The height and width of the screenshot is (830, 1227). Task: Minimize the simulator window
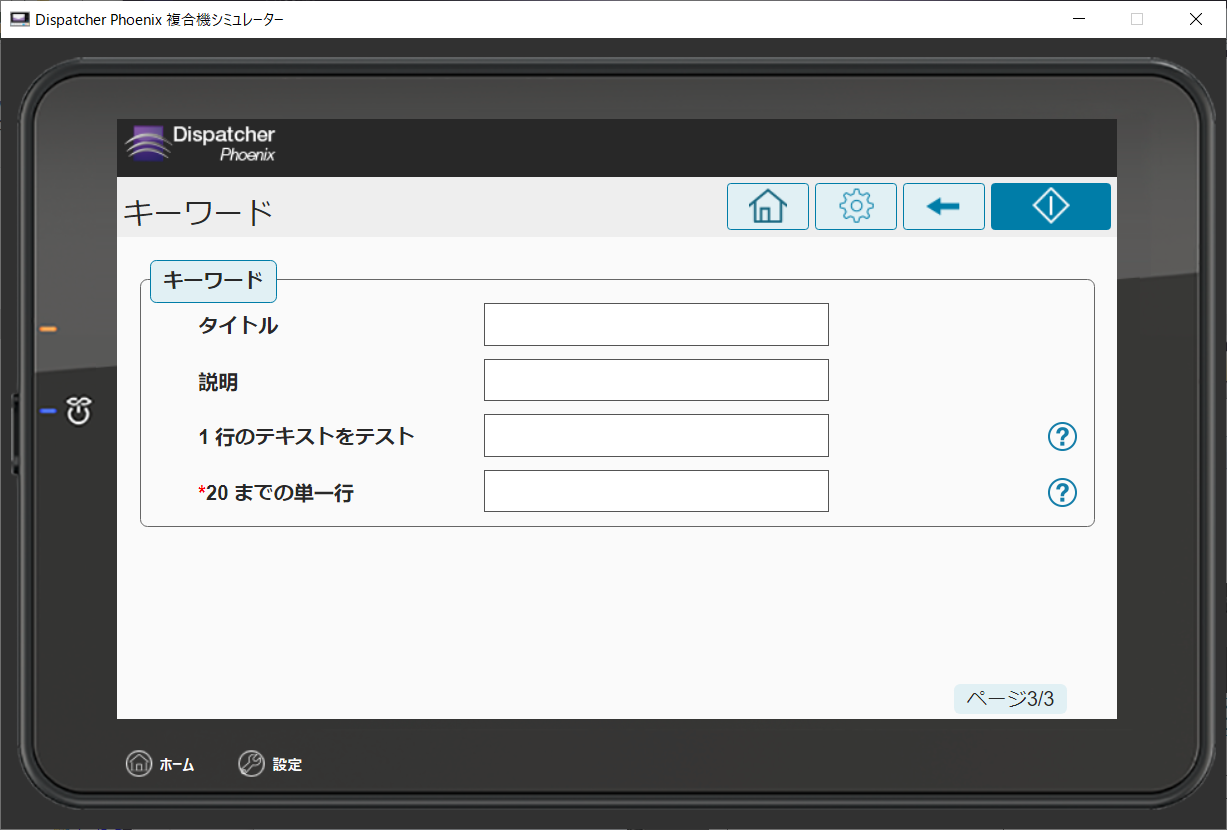[1079, 19]
